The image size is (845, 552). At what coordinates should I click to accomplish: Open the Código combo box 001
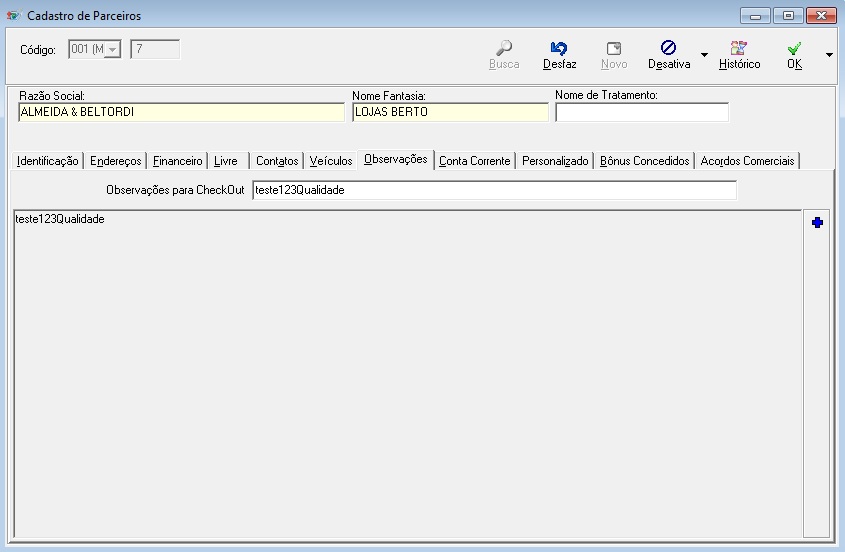[x=95, y=49]
